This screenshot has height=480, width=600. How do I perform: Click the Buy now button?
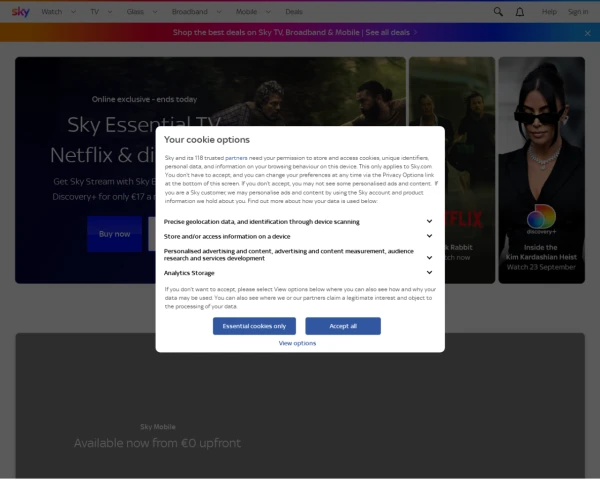click(x=114, y=234)
